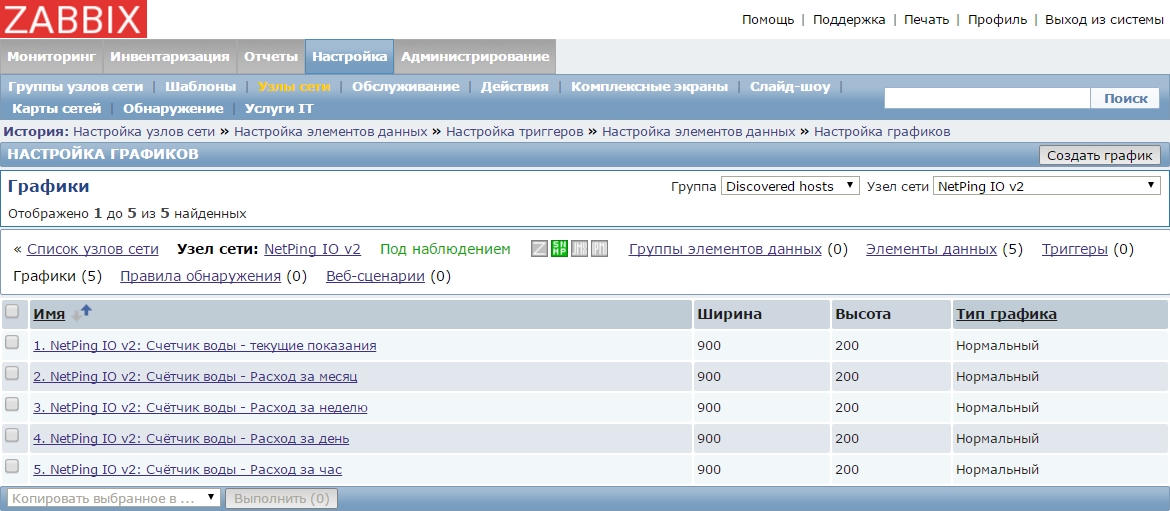Click the Поддержка link
The image size is (1170, 511).
pyautogui.click(x=849, y=19)
